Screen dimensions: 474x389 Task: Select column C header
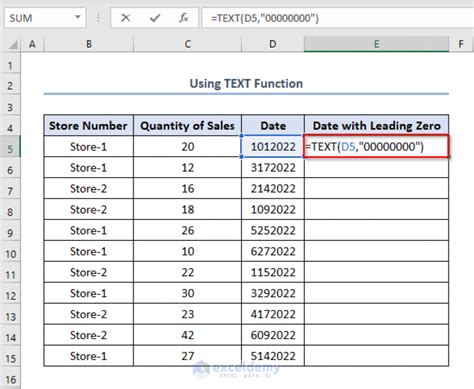coord(188,44)
